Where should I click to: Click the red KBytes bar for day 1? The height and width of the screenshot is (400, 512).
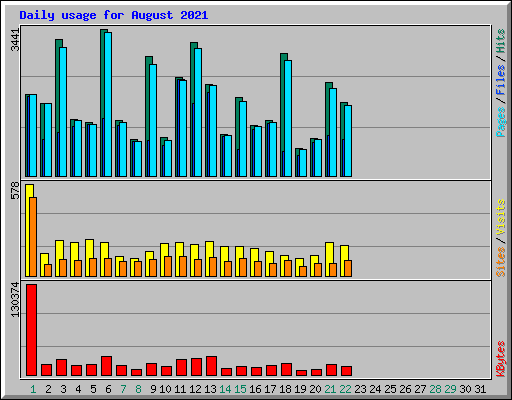click(32, 330)
